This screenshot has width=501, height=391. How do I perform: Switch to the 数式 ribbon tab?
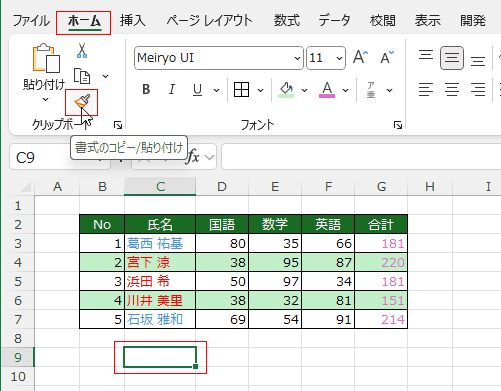tap(286, 21)
